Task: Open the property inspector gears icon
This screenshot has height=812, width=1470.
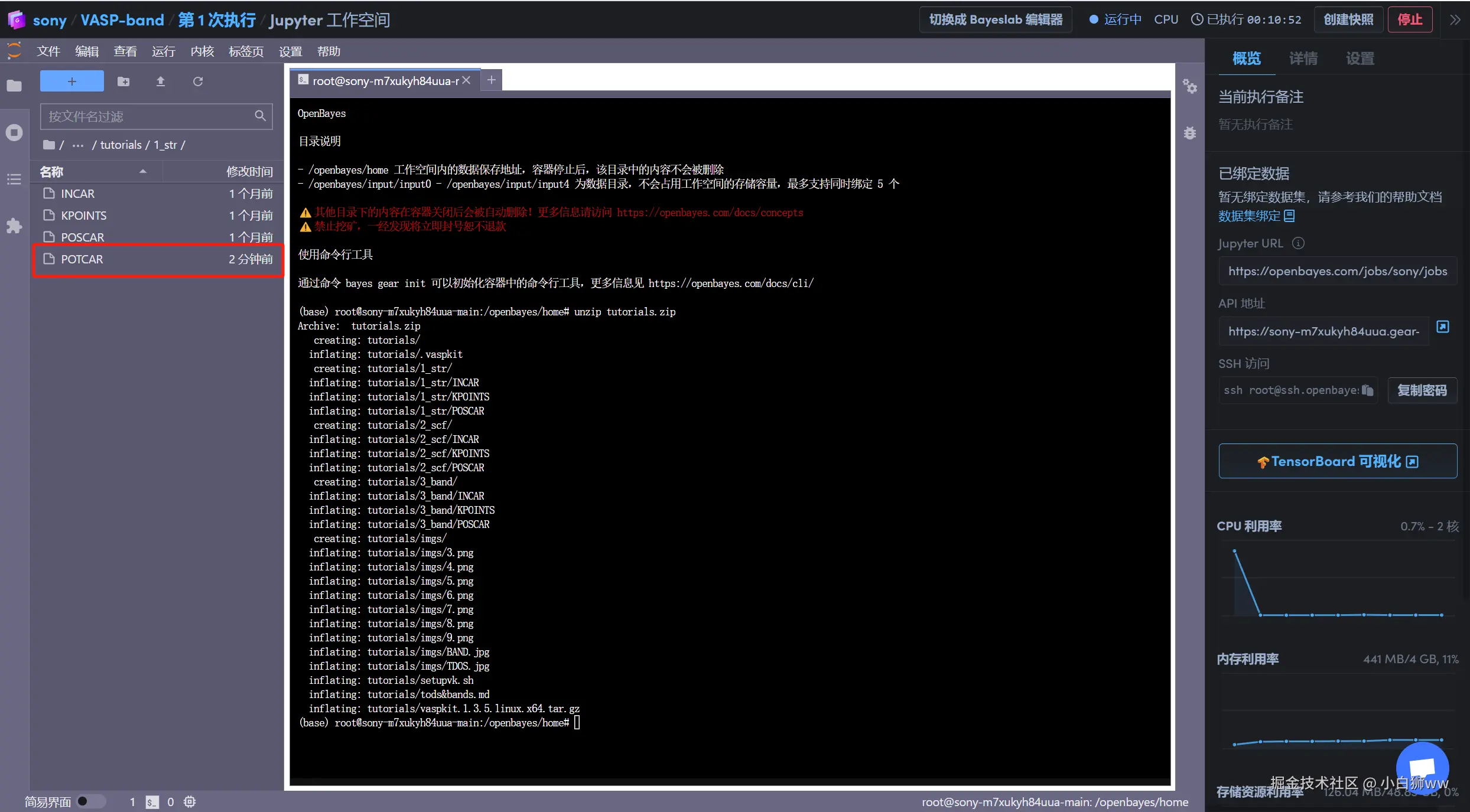Action: point(1189,87)
